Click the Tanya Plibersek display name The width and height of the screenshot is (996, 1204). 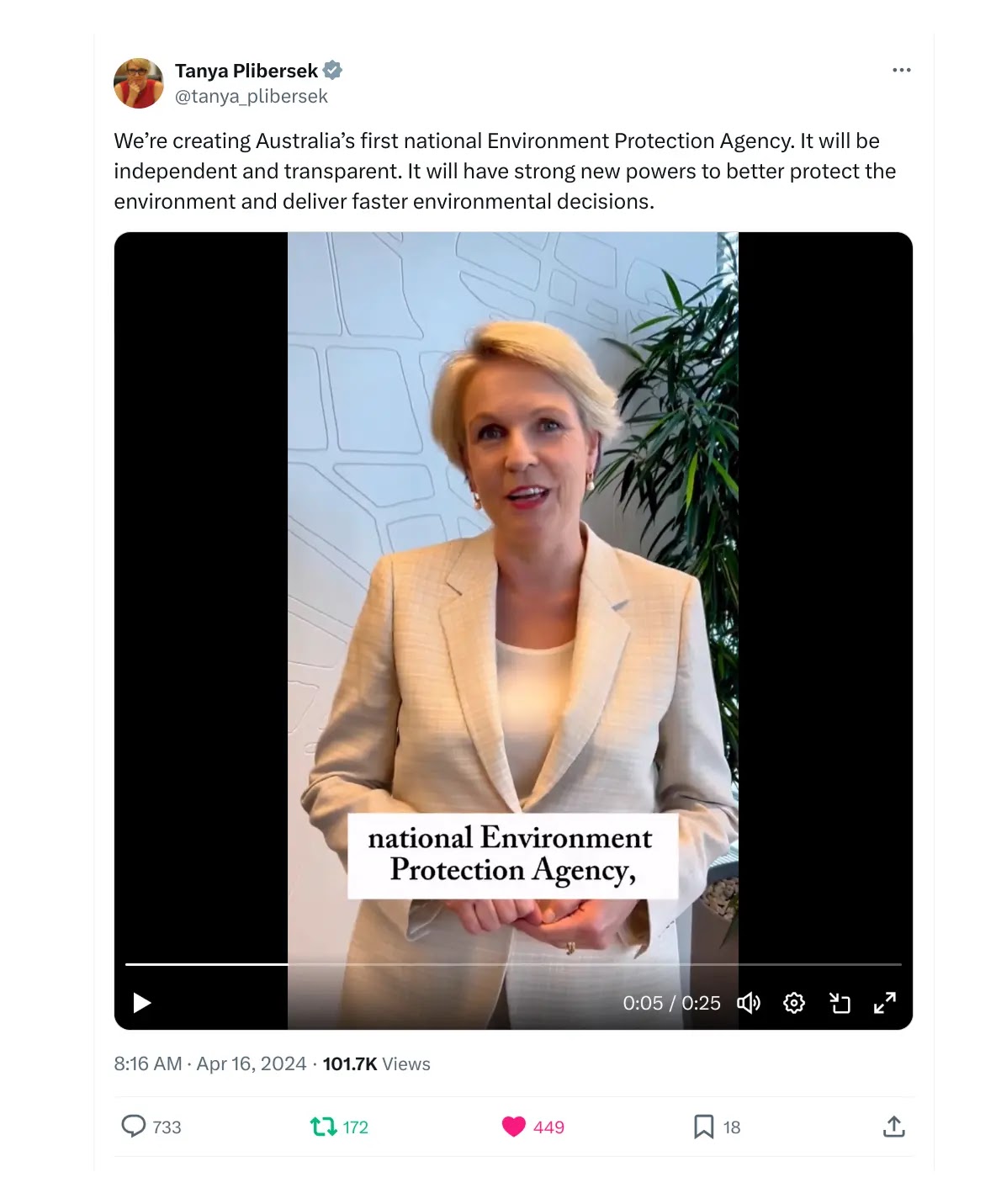(246, 71)
